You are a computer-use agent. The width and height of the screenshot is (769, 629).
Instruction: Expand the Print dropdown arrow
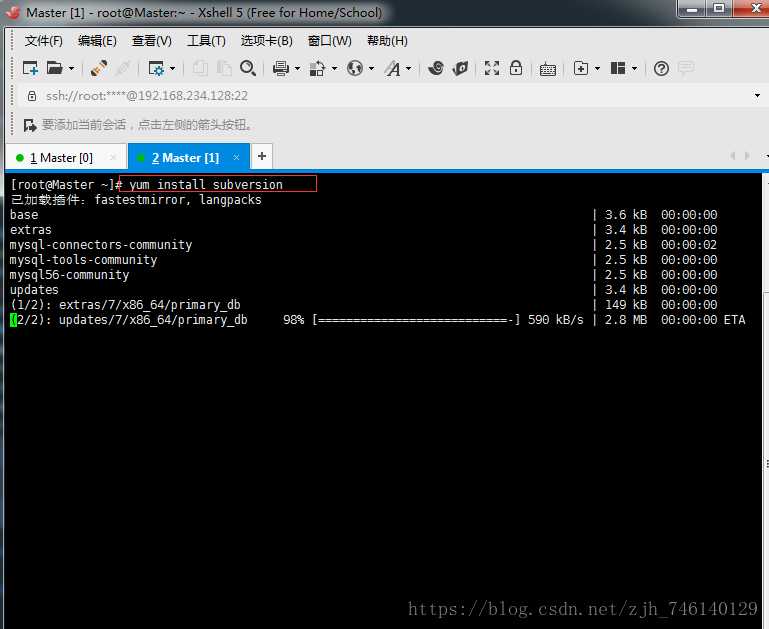pos(297,68)
